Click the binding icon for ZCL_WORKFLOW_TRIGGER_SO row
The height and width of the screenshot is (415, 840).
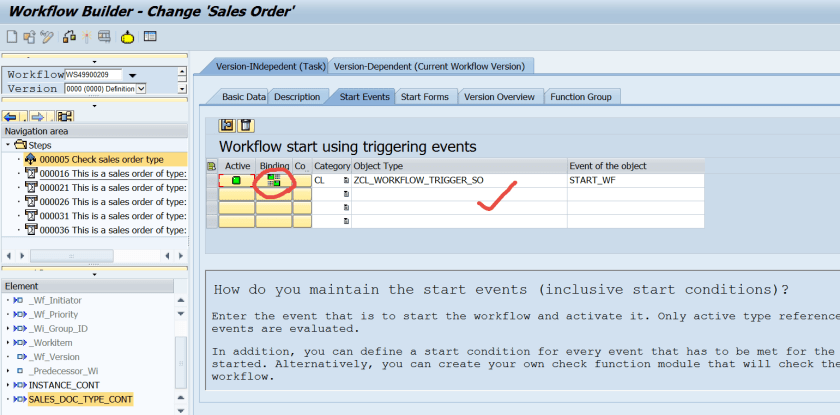(274, 180)
